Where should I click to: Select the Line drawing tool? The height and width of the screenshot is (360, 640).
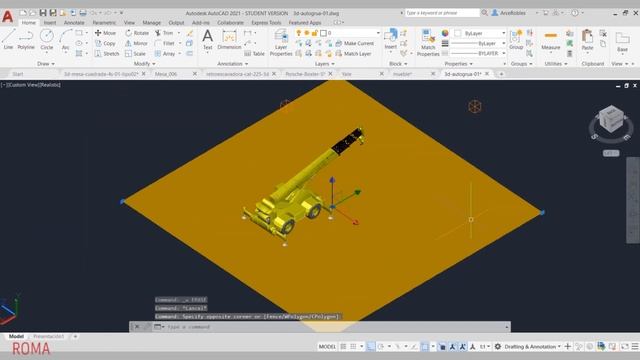coord(8,39)
